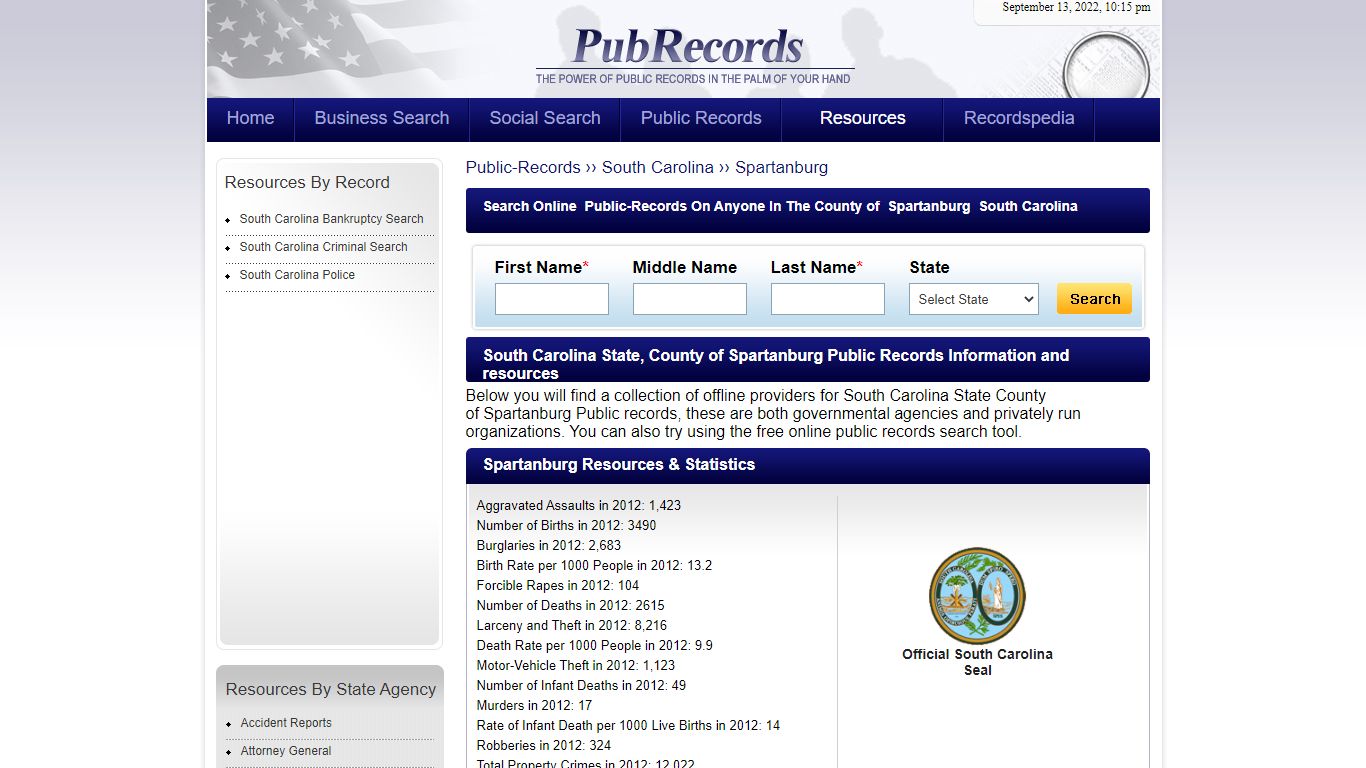Viewport: 1366px width, 768px height.
Task: Click the date and time display
Action: tap(1076, 7)
